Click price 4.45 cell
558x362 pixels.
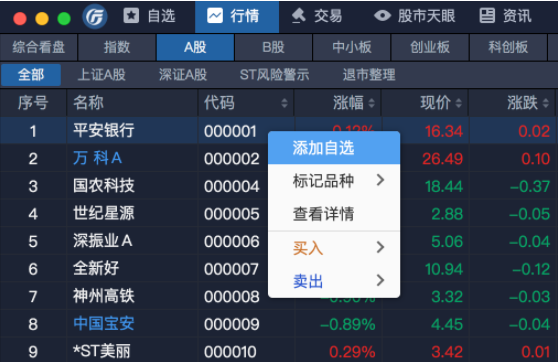coord(447,324)
